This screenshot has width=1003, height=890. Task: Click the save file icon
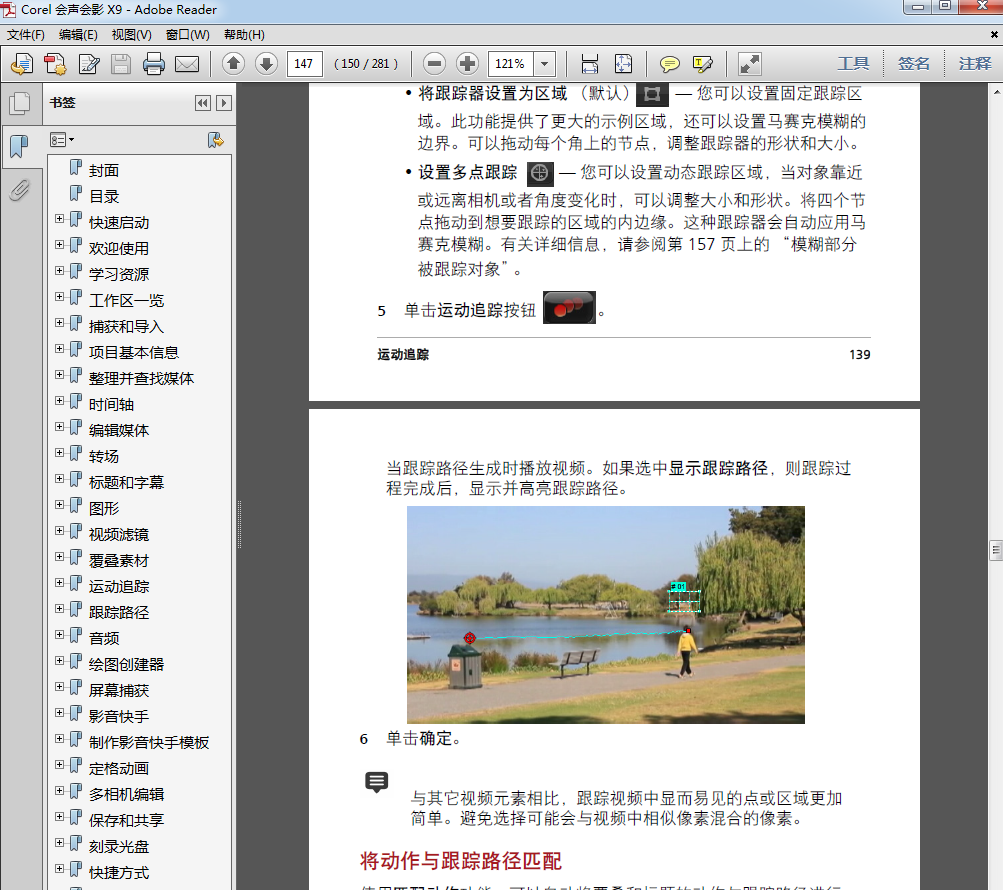[121, 64]
